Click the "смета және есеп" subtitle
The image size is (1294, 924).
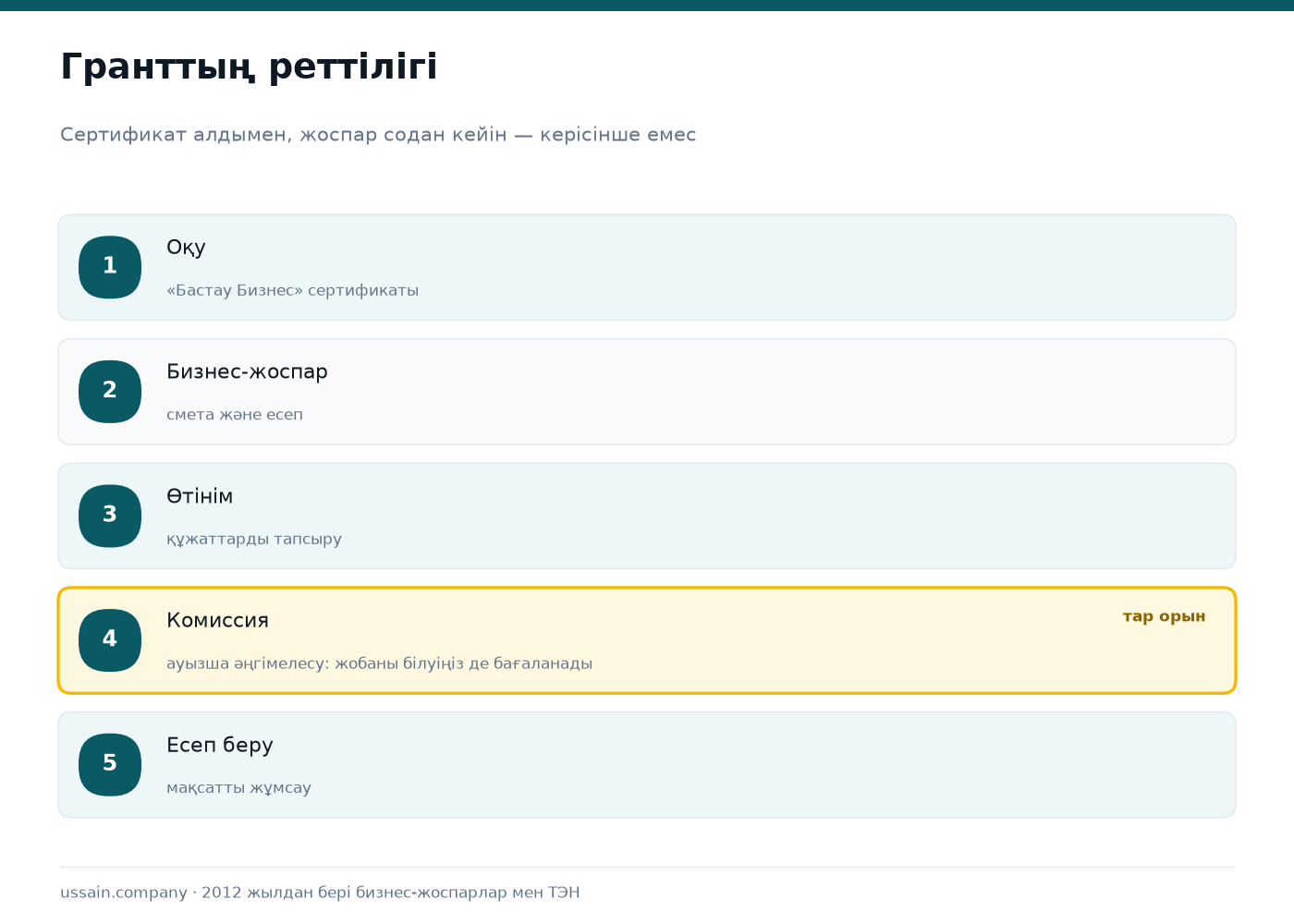(235, 415)
